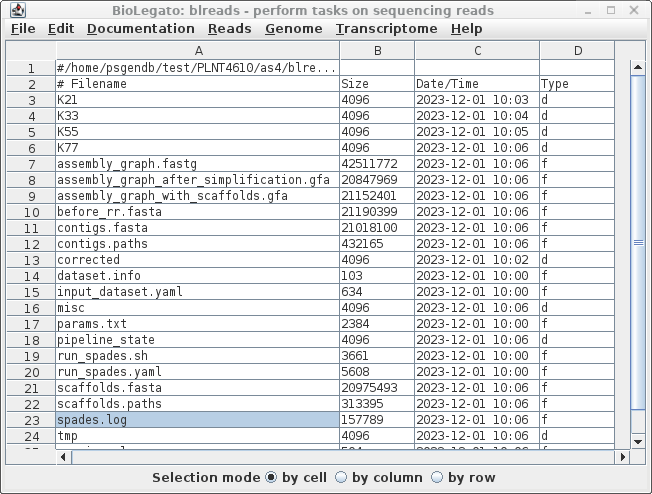Click the vertical scrollbar down arrow

(x=638, y=441)
